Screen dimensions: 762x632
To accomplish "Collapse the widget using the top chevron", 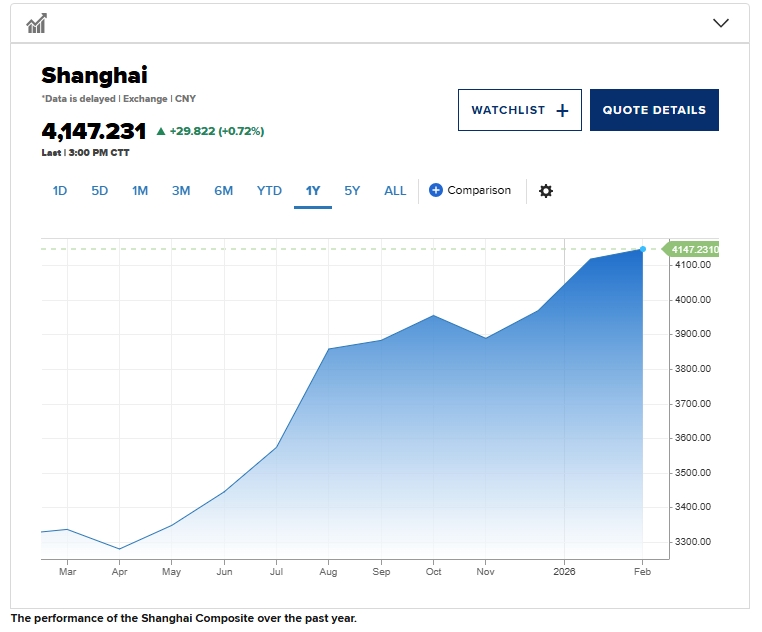I will pos(720,23).
